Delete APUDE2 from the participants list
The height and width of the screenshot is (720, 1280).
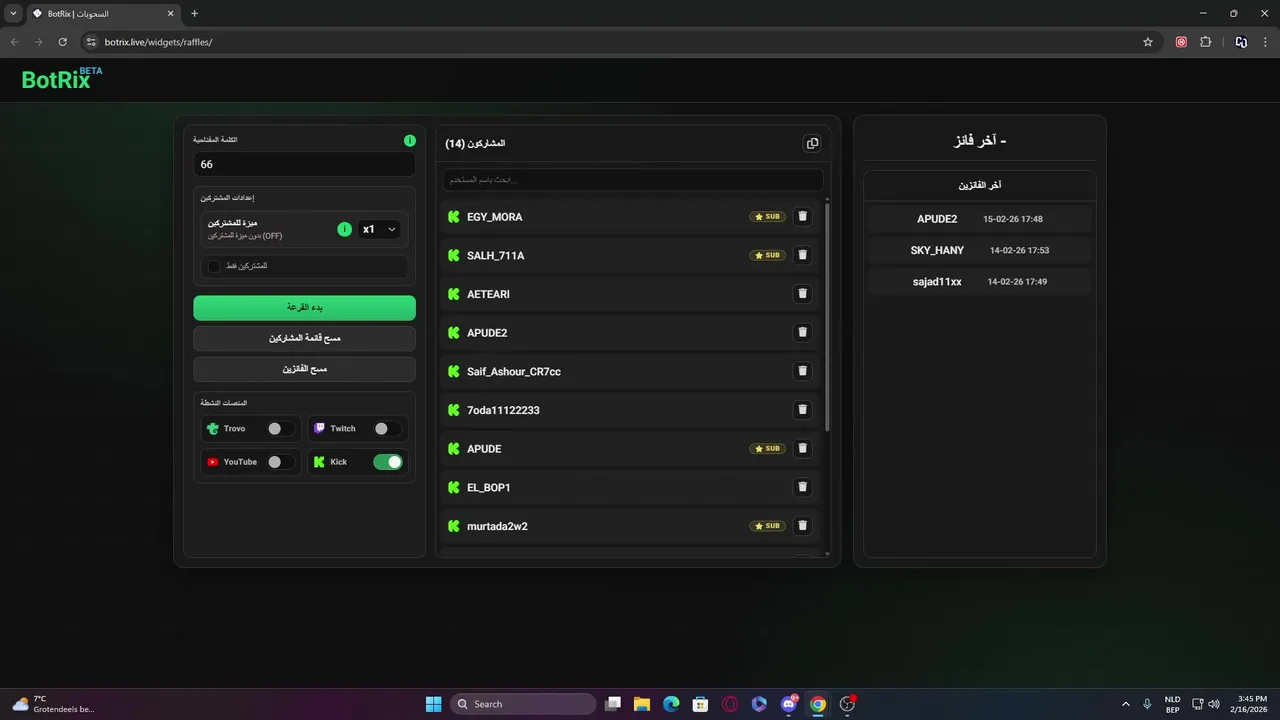(x=802, y=332)
